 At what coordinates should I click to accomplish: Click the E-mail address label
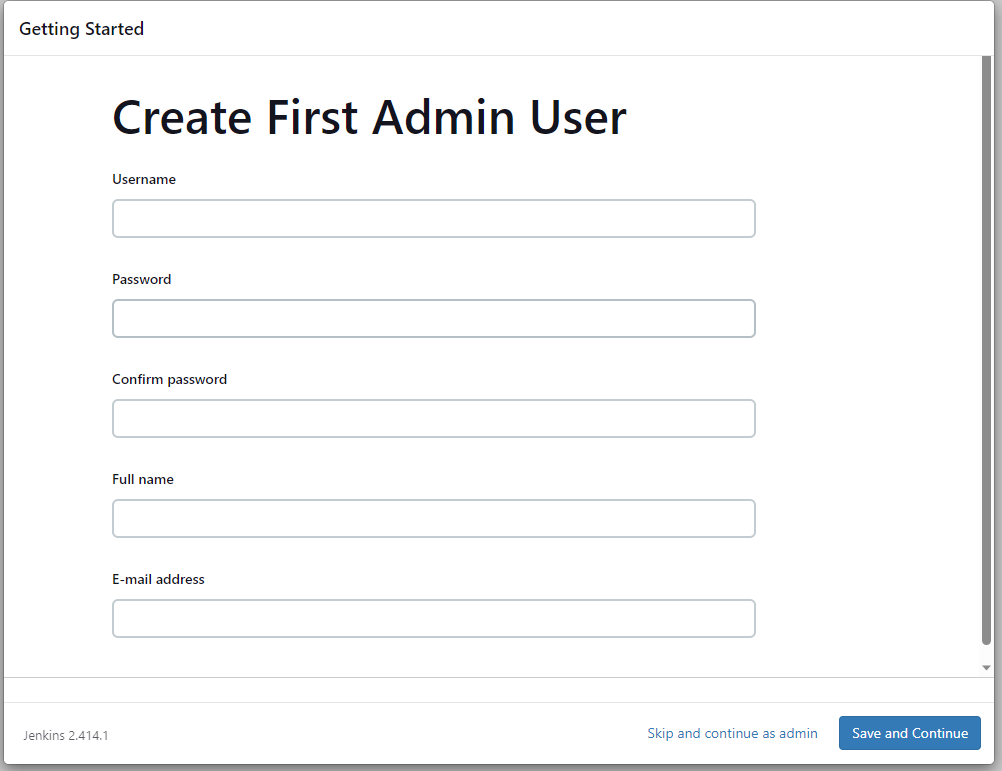pos(158,580)
